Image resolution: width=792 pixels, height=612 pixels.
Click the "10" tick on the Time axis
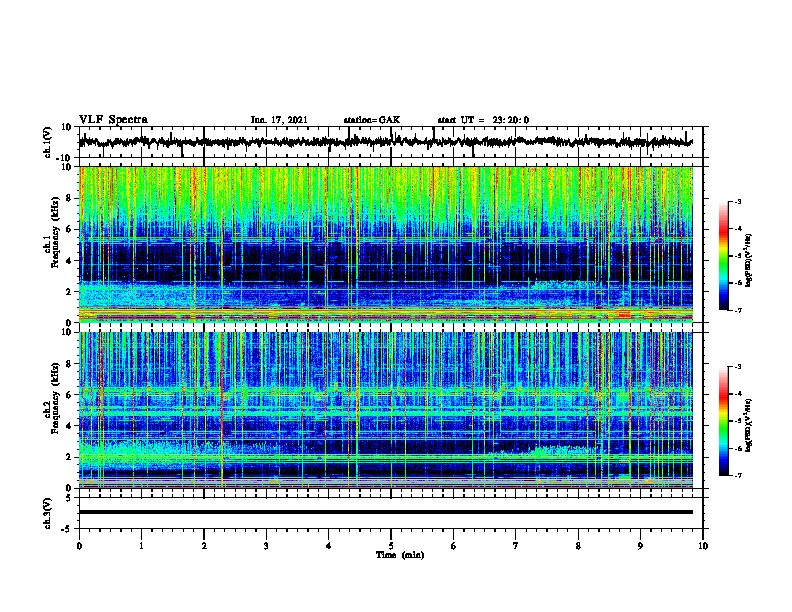click(x=703, y=546)
